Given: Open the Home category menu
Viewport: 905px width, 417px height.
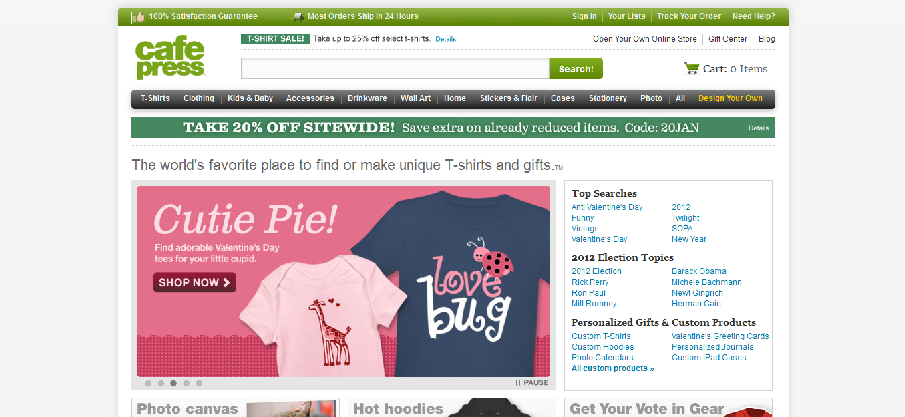Looking at the screenshot, I should pyautogui.click(x=455, y=98).
